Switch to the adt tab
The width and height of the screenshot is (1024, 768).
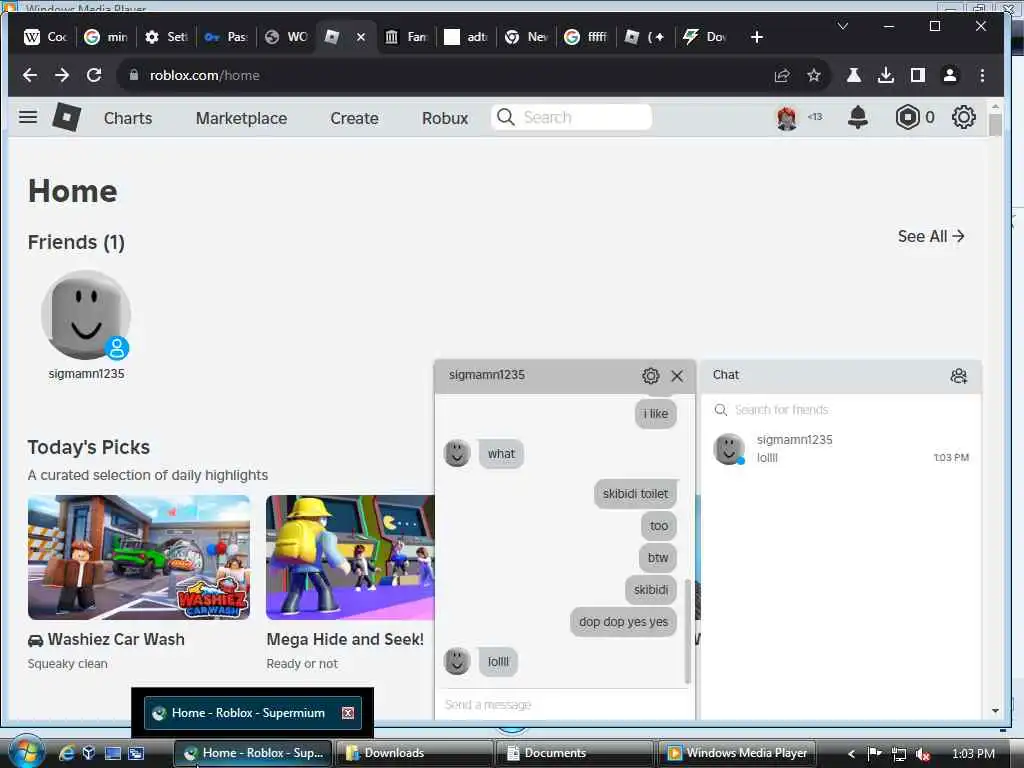(x=466, y=37)
